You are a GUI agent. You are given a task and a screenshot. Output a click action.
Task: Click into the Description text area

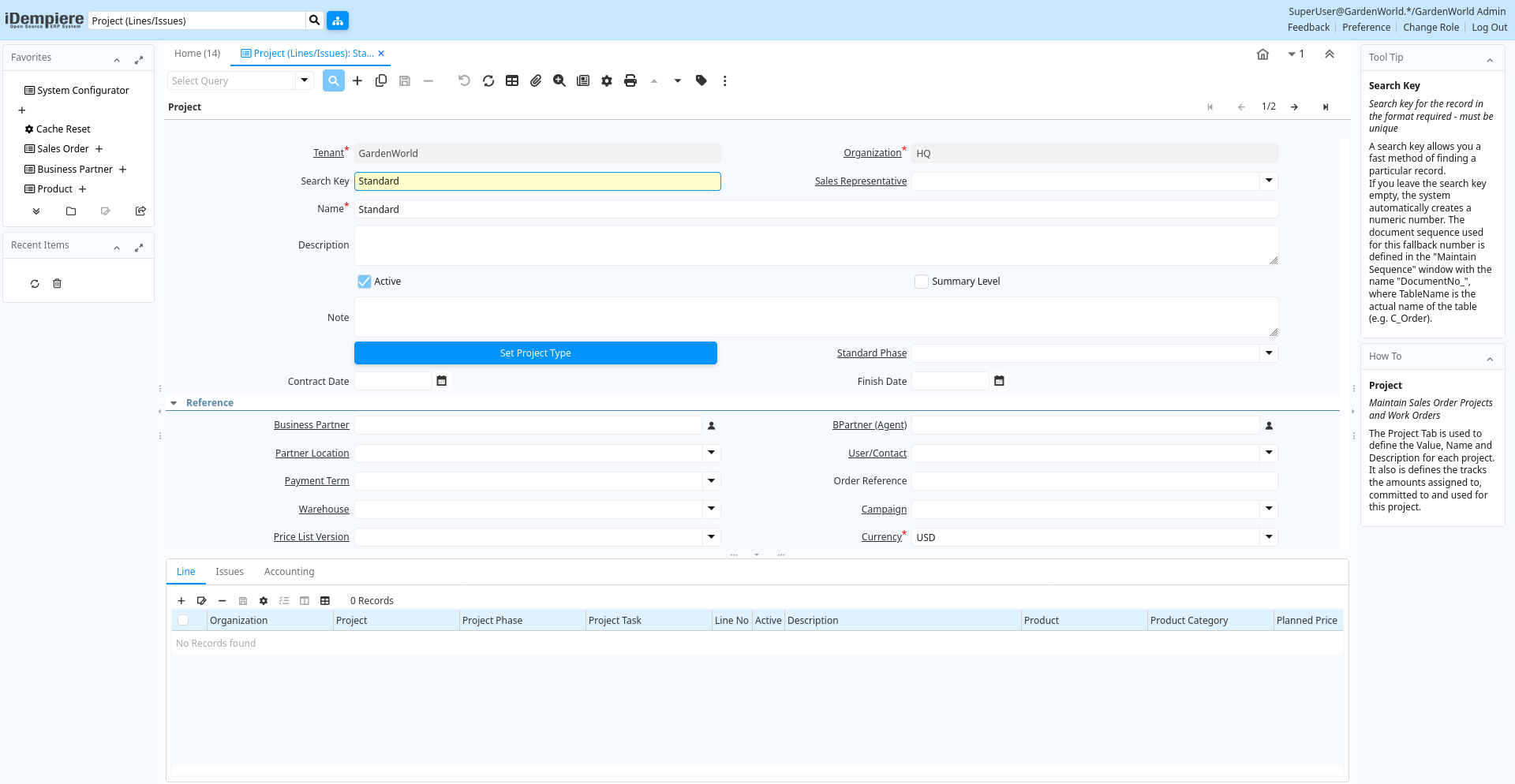pos(815,245)
